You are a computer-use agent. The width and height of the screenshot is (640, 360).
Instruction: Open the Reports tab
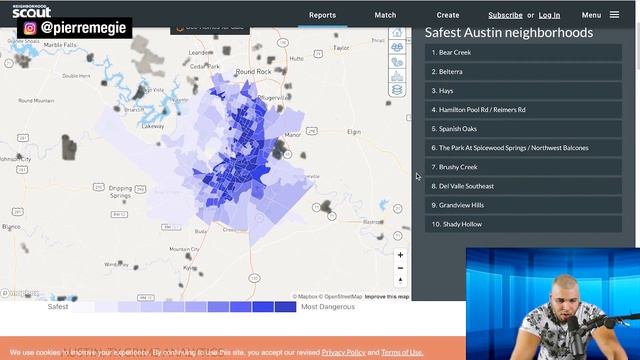click(x=322, y=15)
